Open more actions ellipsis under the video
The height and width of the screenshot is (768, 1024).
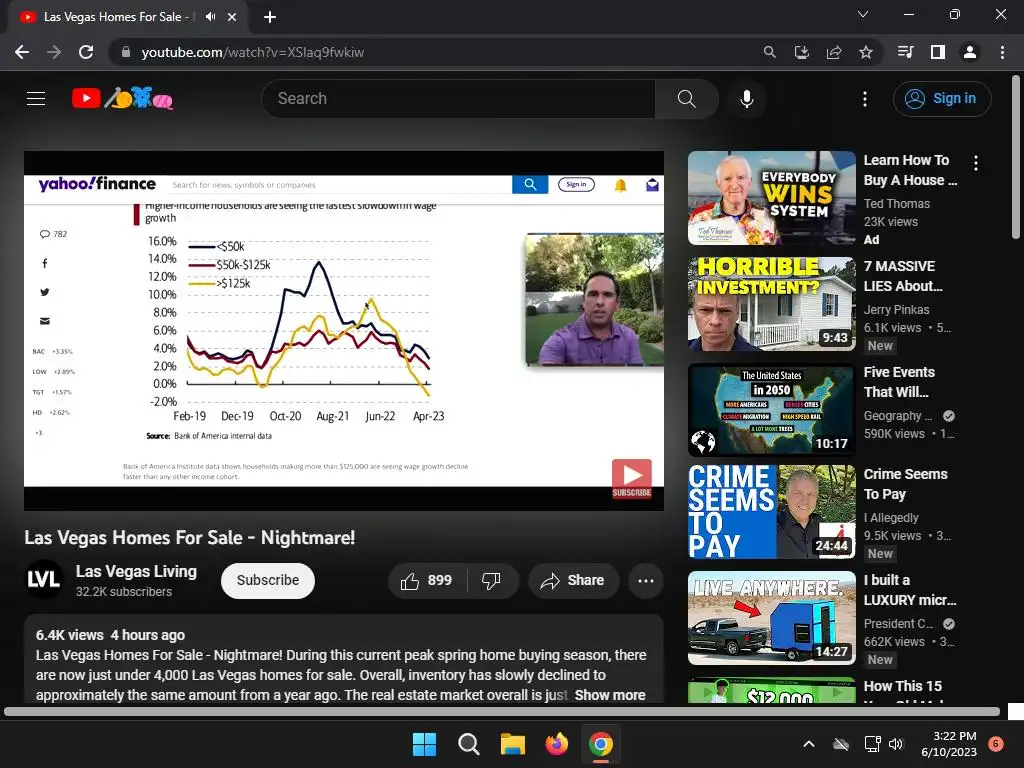pyautogui.click(x=645, y=580)
